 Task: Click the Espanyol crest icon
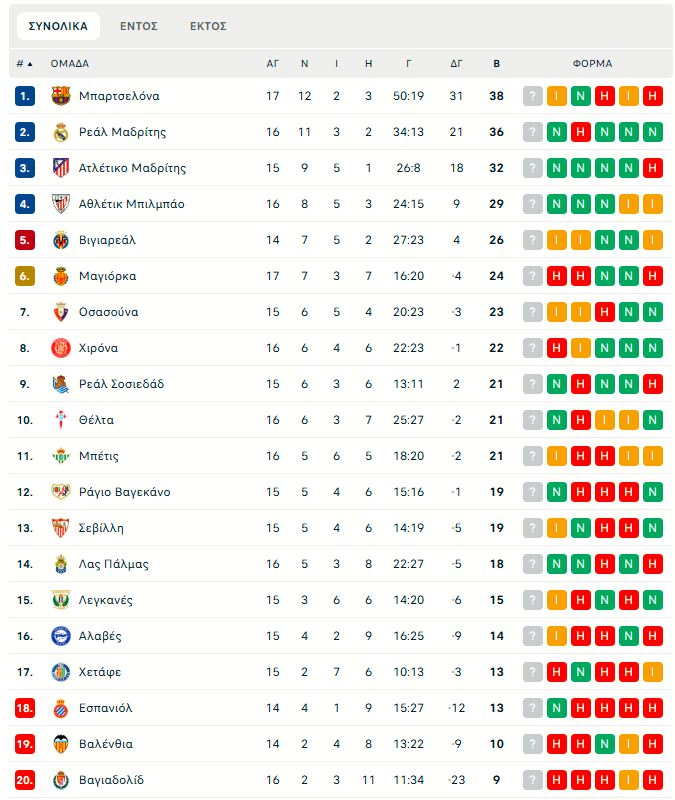tap(60, 708)
